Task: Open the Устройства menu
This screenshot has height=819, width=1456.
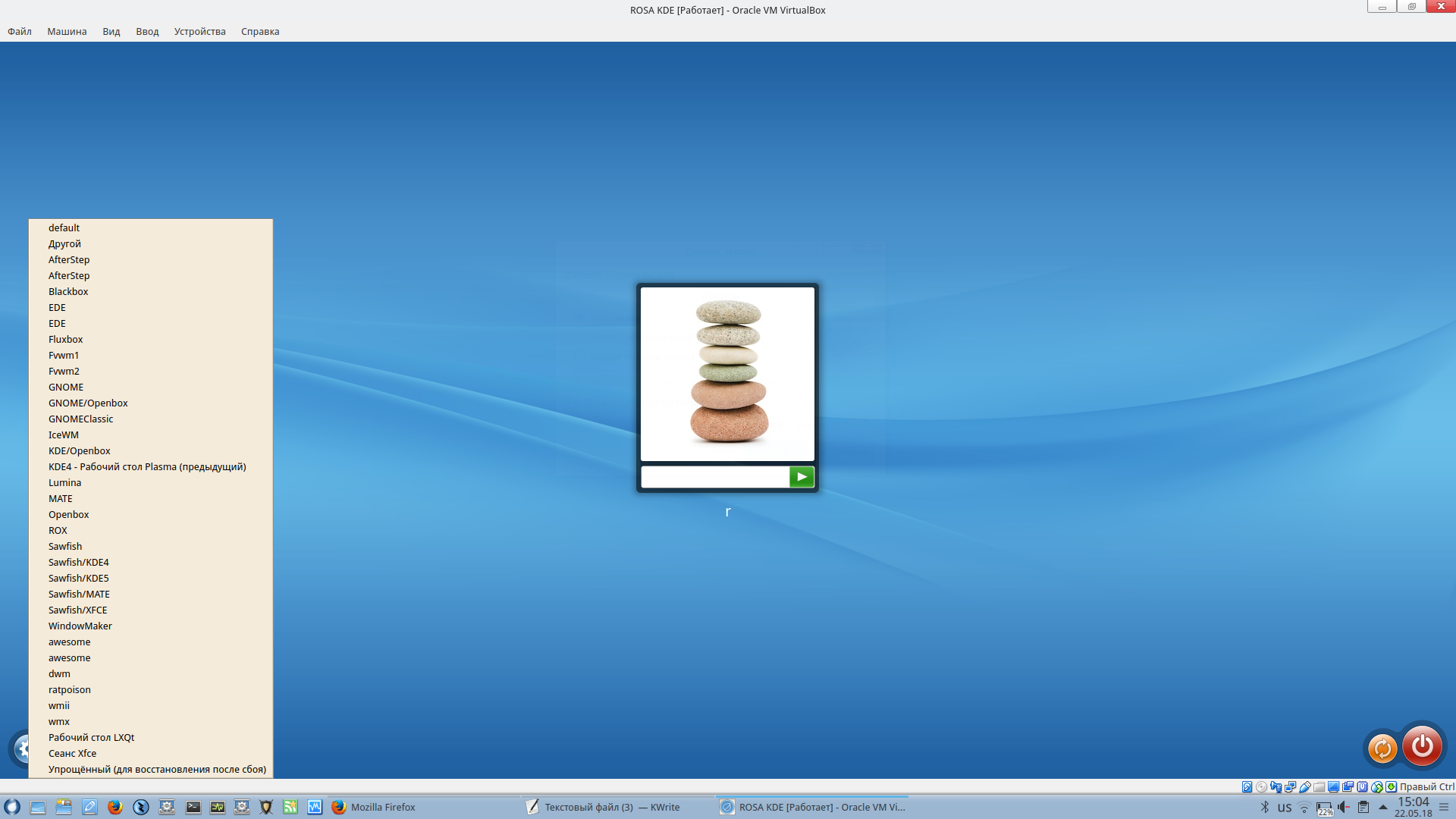Action: click(x=199, y=31)
